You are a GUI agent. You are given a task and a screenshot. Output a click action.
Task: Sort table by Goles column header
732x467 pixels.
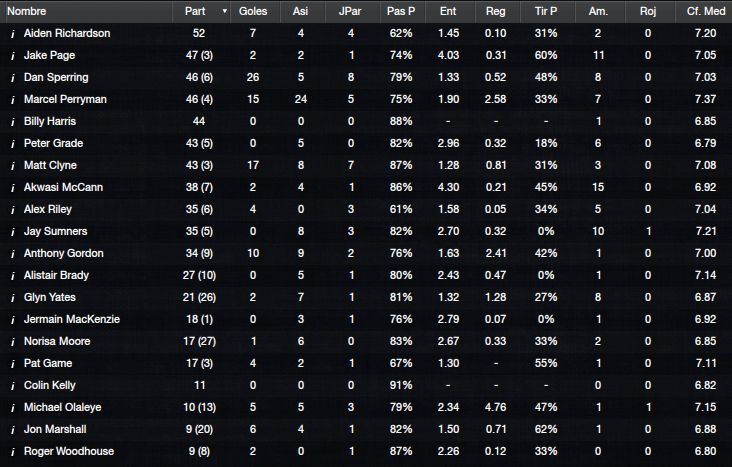254,11
